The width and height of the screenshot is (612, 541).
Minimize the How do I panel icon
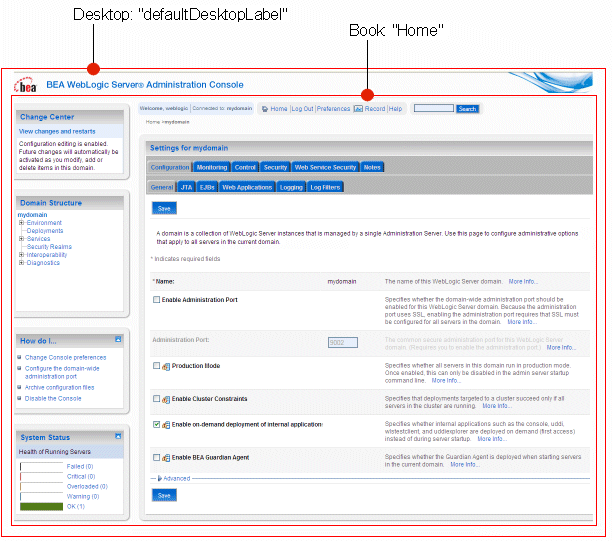tap(118, 339)
